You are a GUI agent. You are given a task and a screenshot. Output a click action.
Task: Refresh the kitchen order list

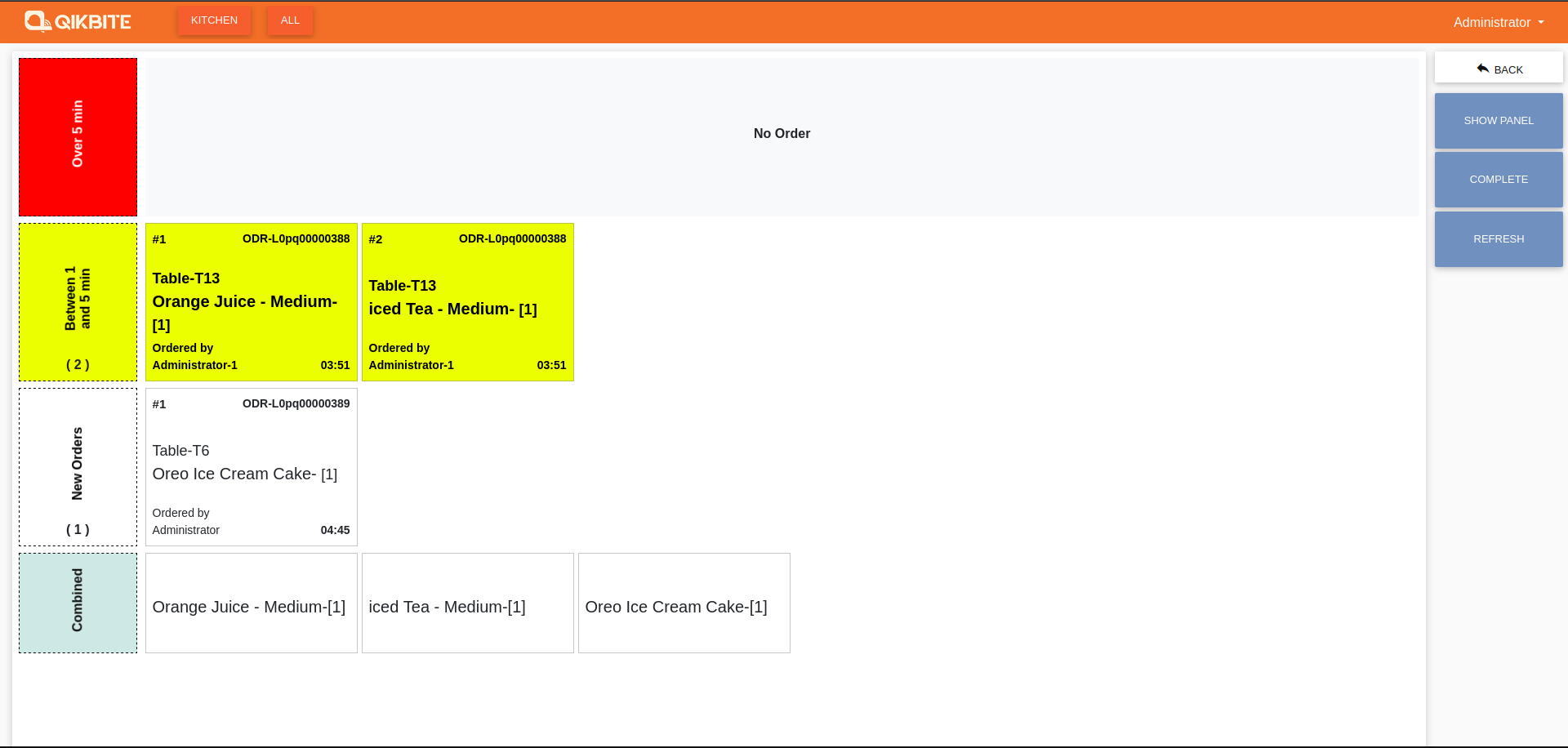tap(1498, 239)
